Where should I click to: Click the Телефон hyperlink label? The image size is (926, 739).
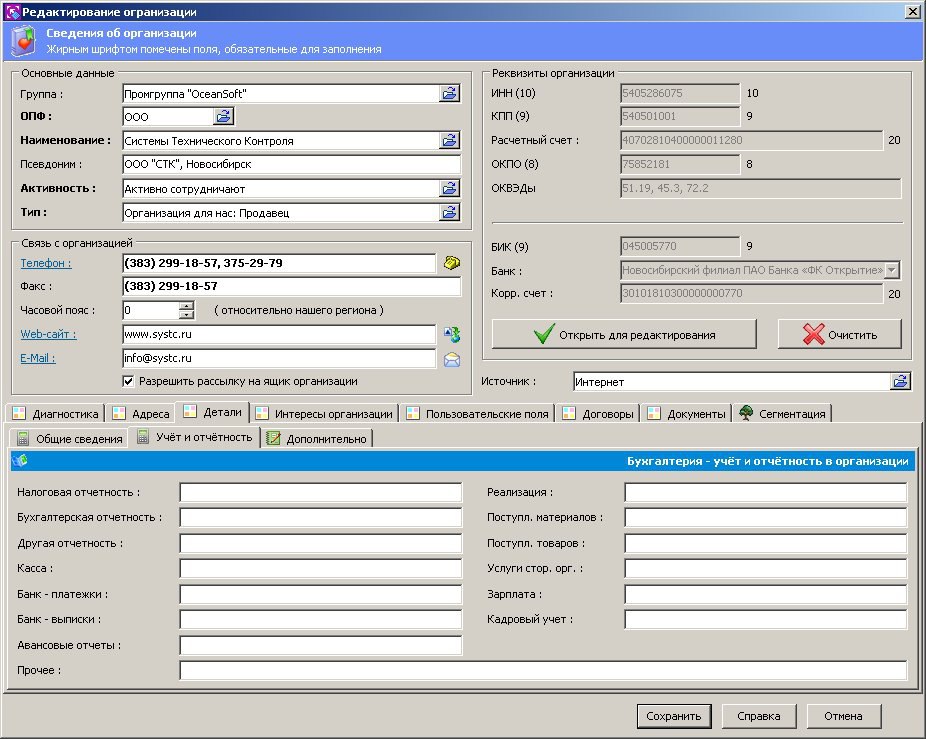click(x=46, y=263)
